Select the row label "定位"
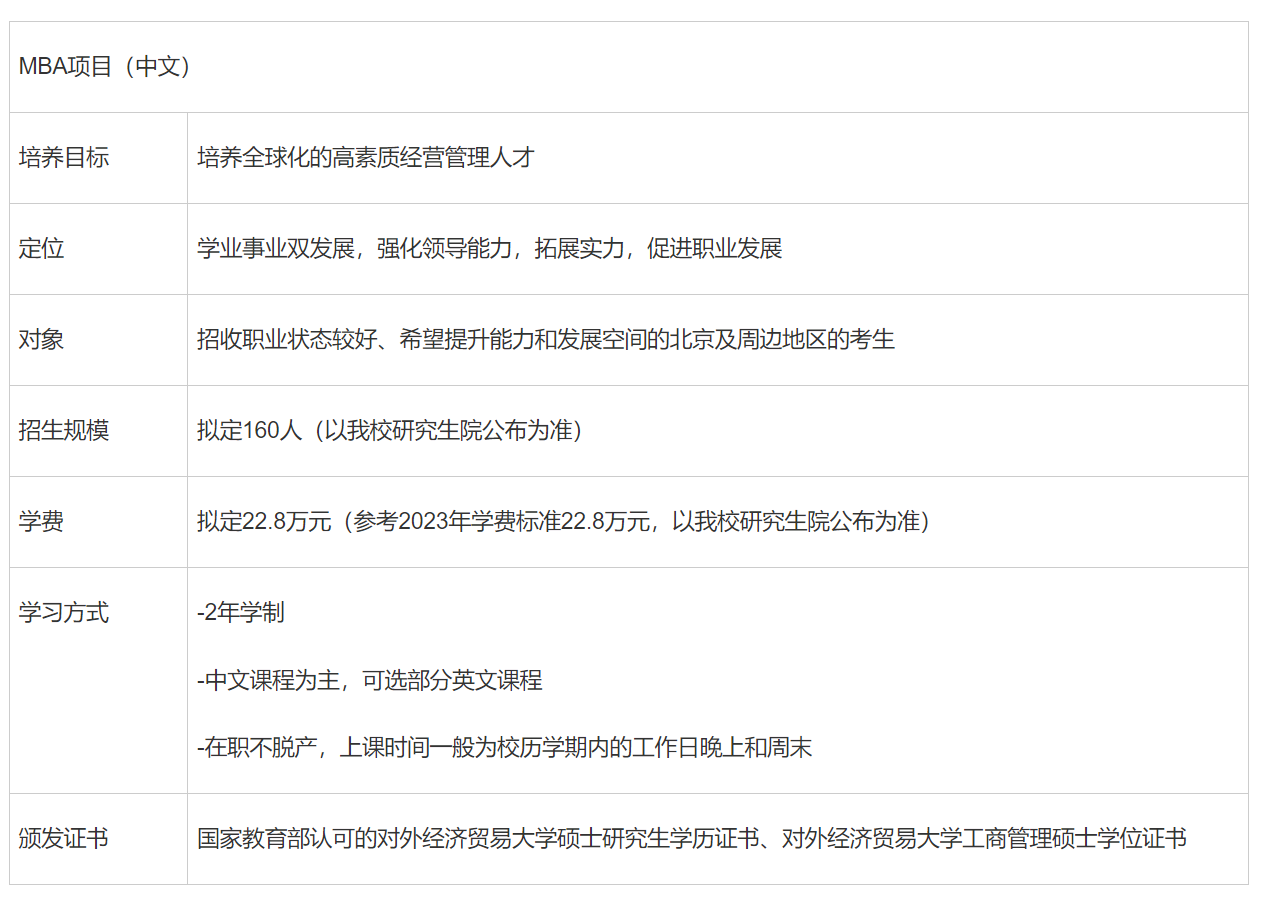Image resolution: width=1262 pixels, height=914 pixels. pos(41,249)
